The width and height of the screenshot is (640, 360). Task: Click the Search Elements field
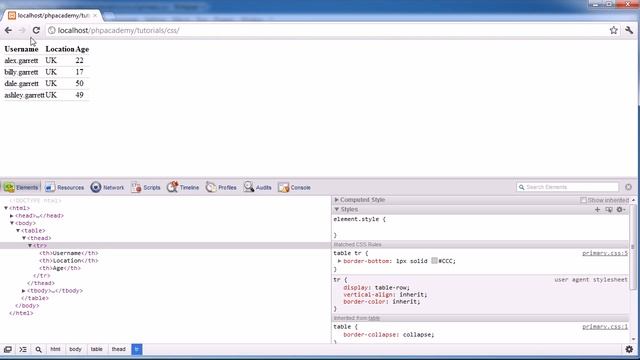(568, 187)
